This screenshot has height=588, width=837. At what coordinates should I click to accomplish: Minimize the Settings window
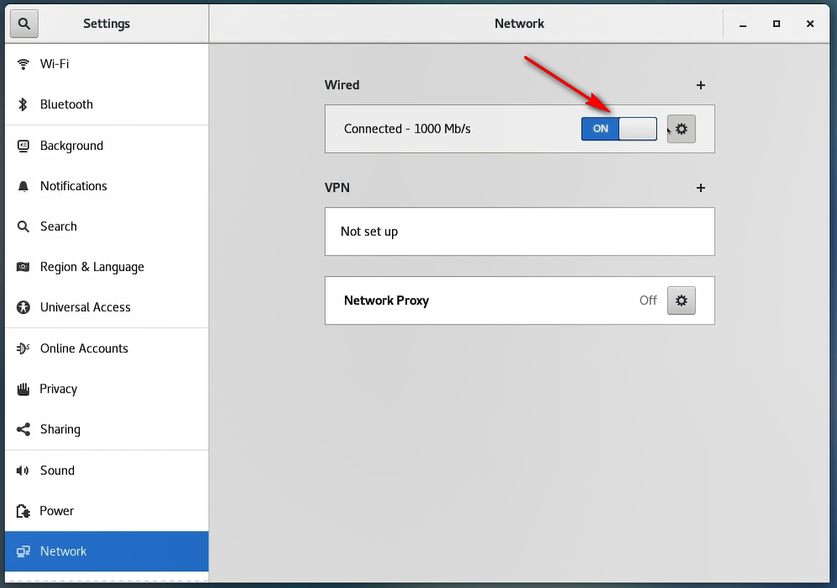click(x=743, y=25)
